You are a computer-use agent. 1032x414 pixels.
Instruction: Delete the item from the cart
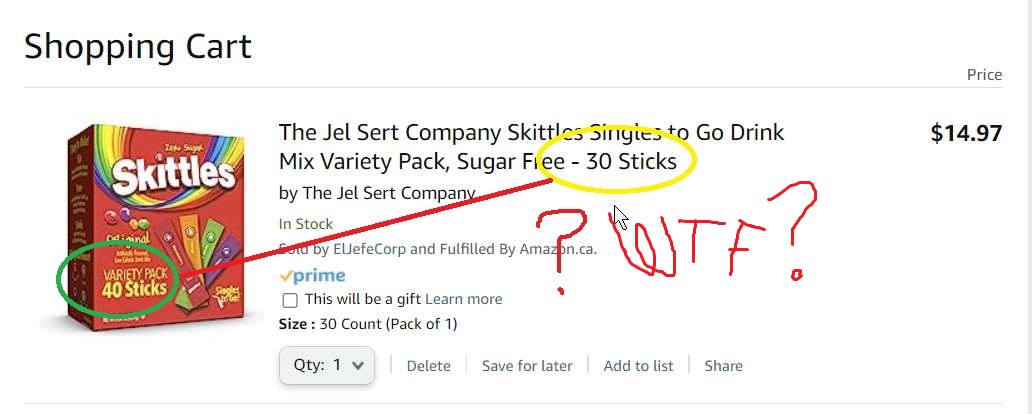pos(428,366)
